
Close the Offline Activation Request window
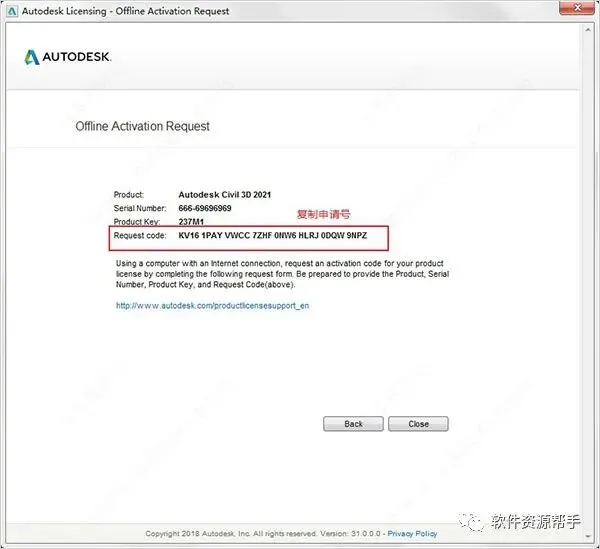[577, 8]
